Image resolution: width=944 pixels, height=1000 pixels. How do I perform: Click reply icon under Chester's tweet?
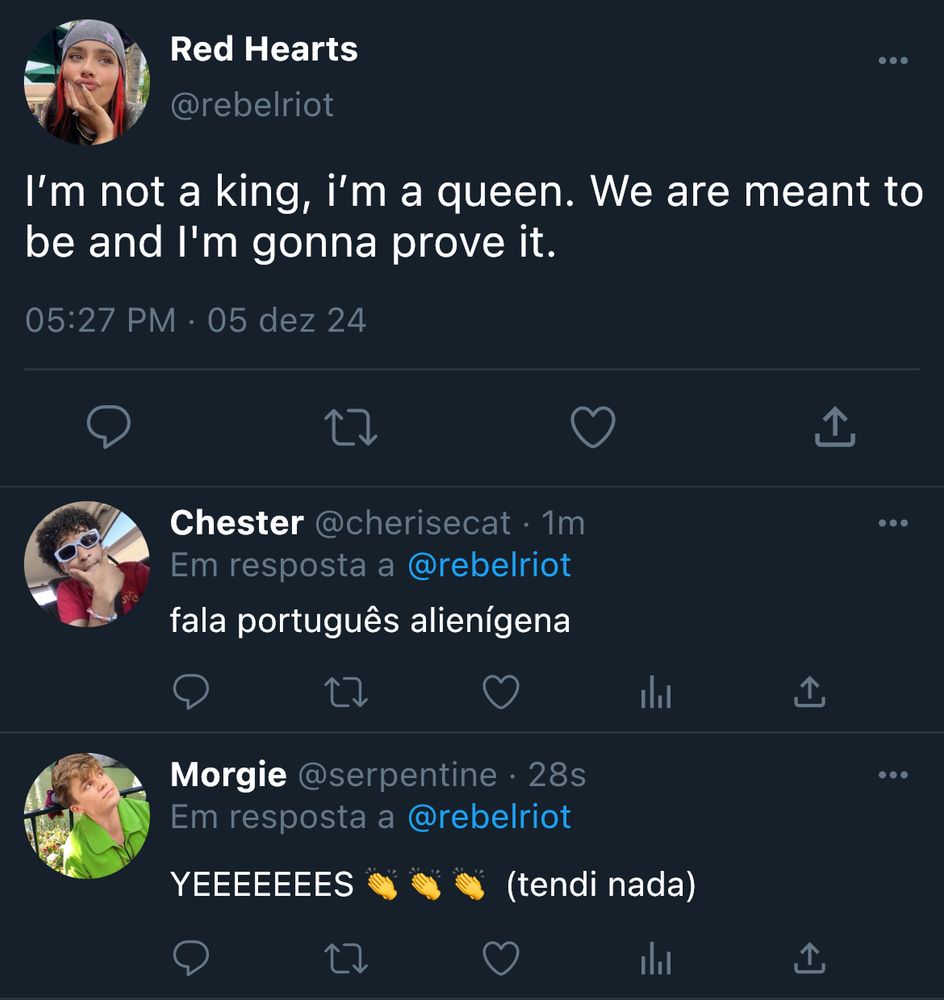[x=191, y=691]
